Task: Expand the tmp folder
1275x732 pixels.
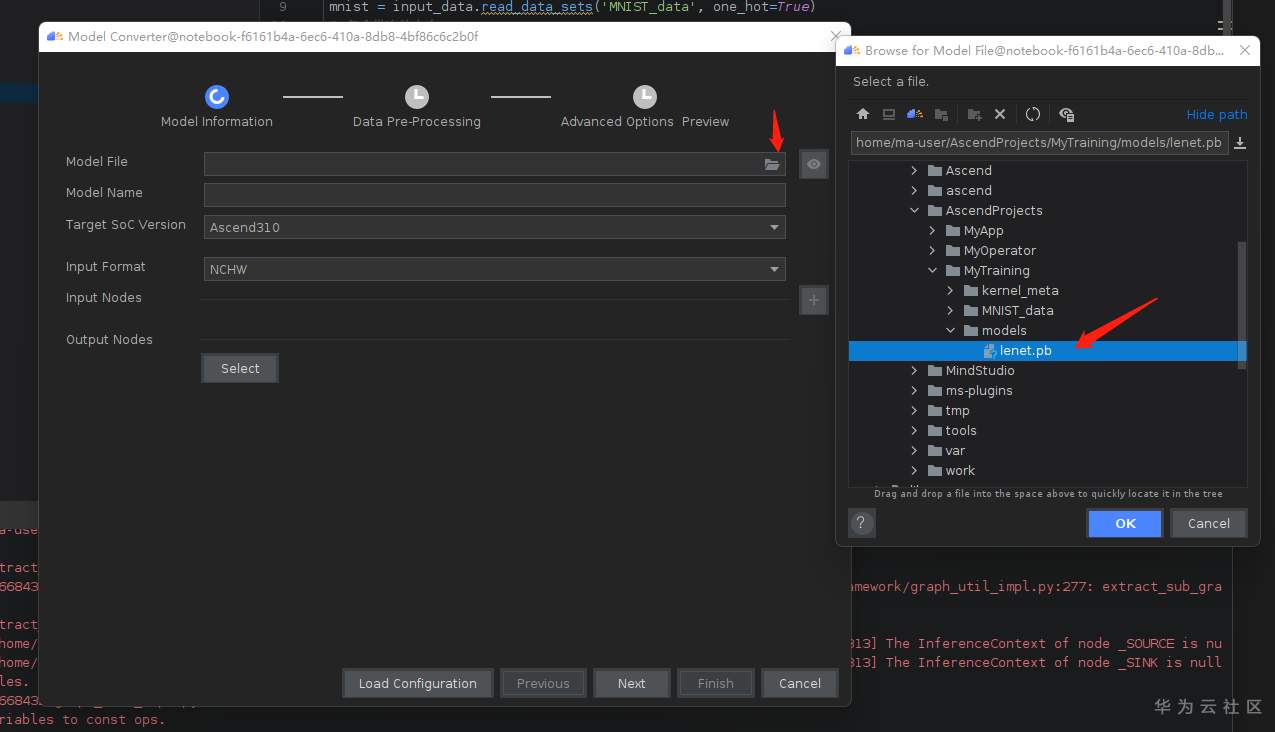Action: 914,411
